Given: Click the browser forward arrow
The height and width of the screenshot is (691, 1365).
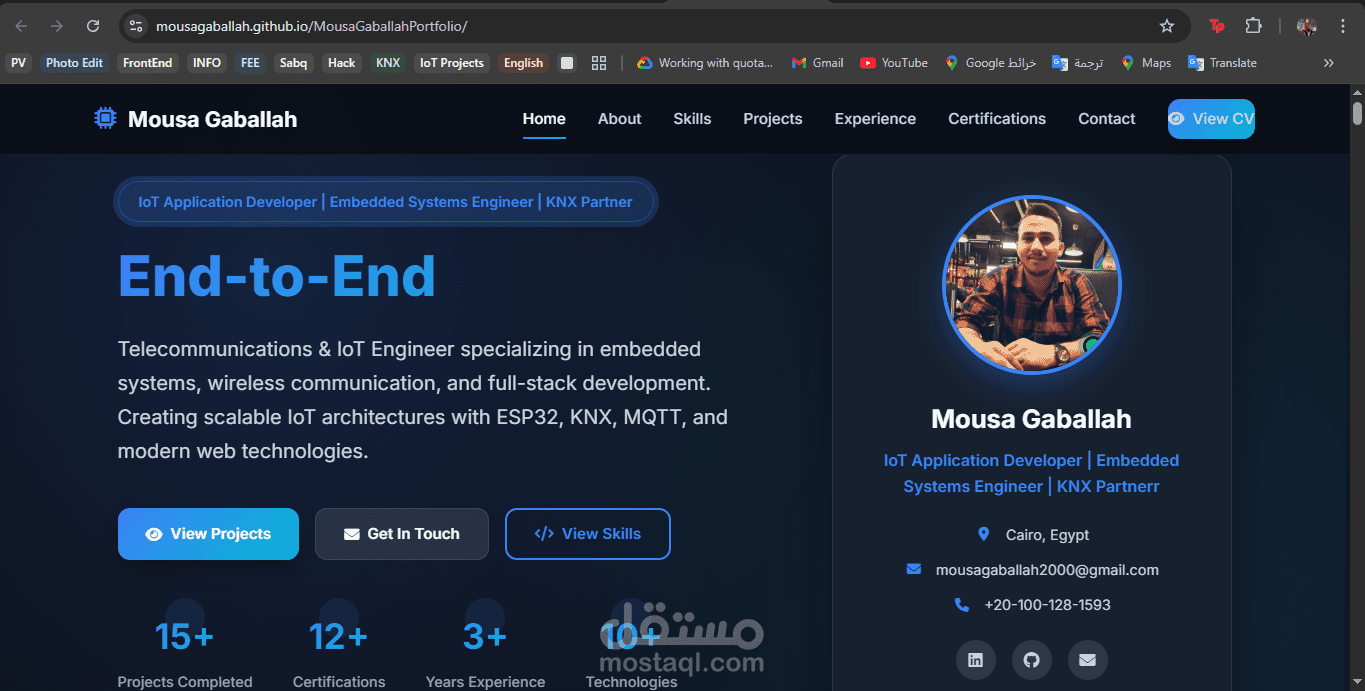Looking at the screenshot, I should tap(57, 26).
